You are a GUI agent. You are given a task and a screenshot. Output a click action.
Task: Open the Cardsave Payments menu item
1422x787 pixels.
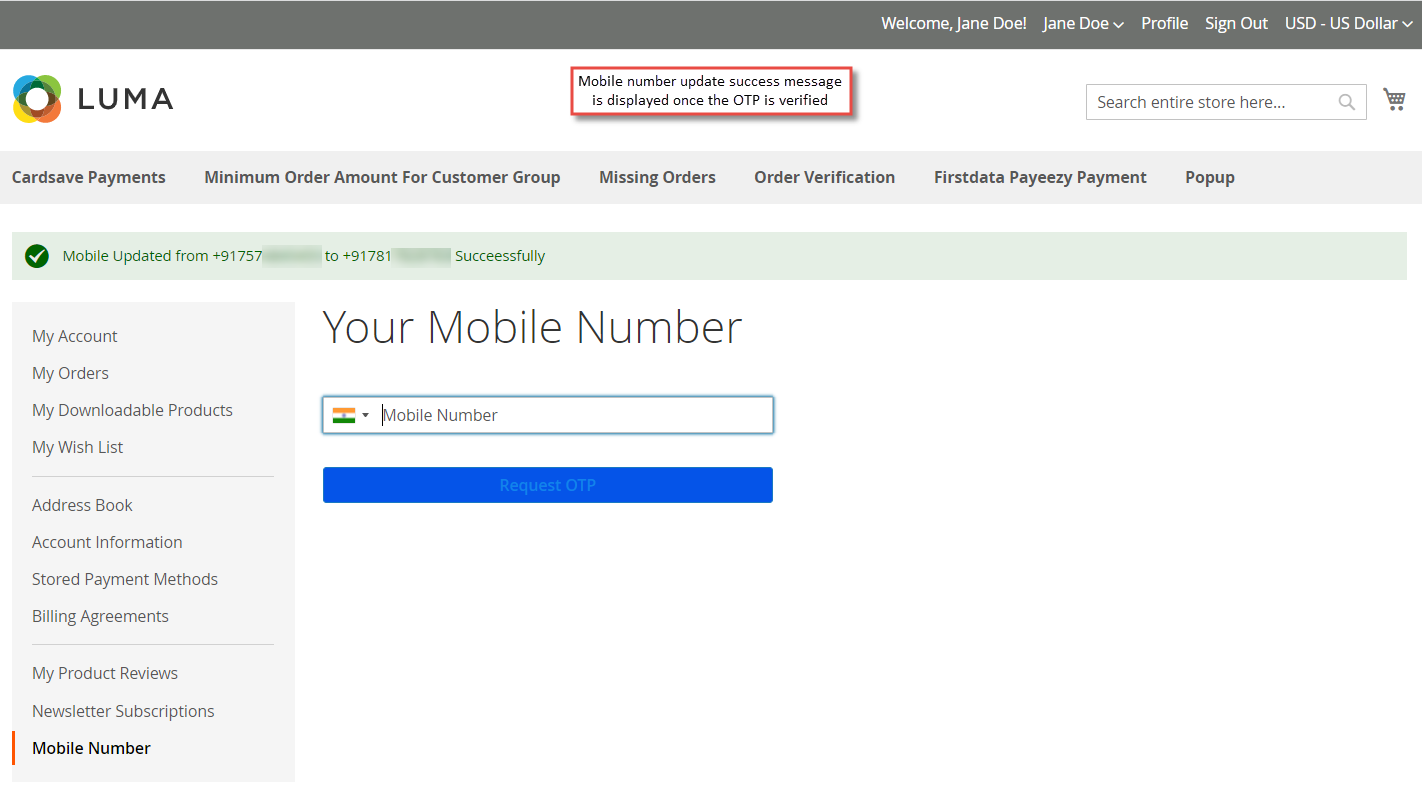pos(88,177)
